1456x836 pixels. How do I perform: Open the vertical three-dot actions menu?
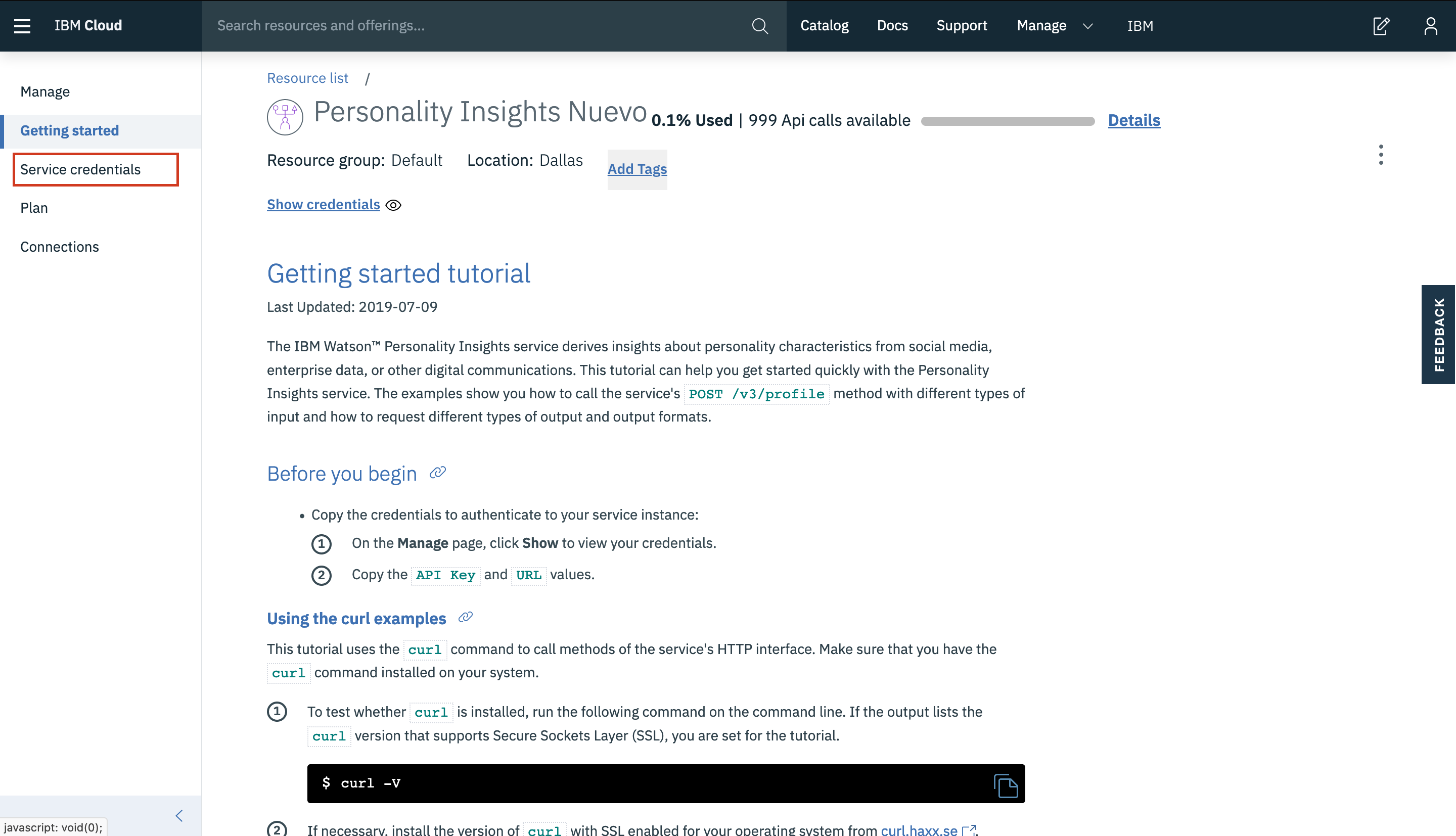point(1381,155)
